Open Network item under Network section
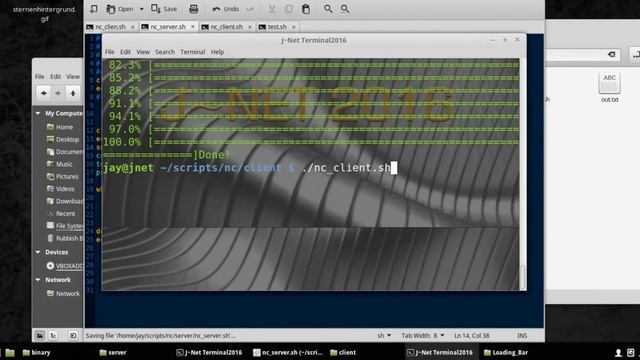Screen dimensions: 640x360 point(63,293)
